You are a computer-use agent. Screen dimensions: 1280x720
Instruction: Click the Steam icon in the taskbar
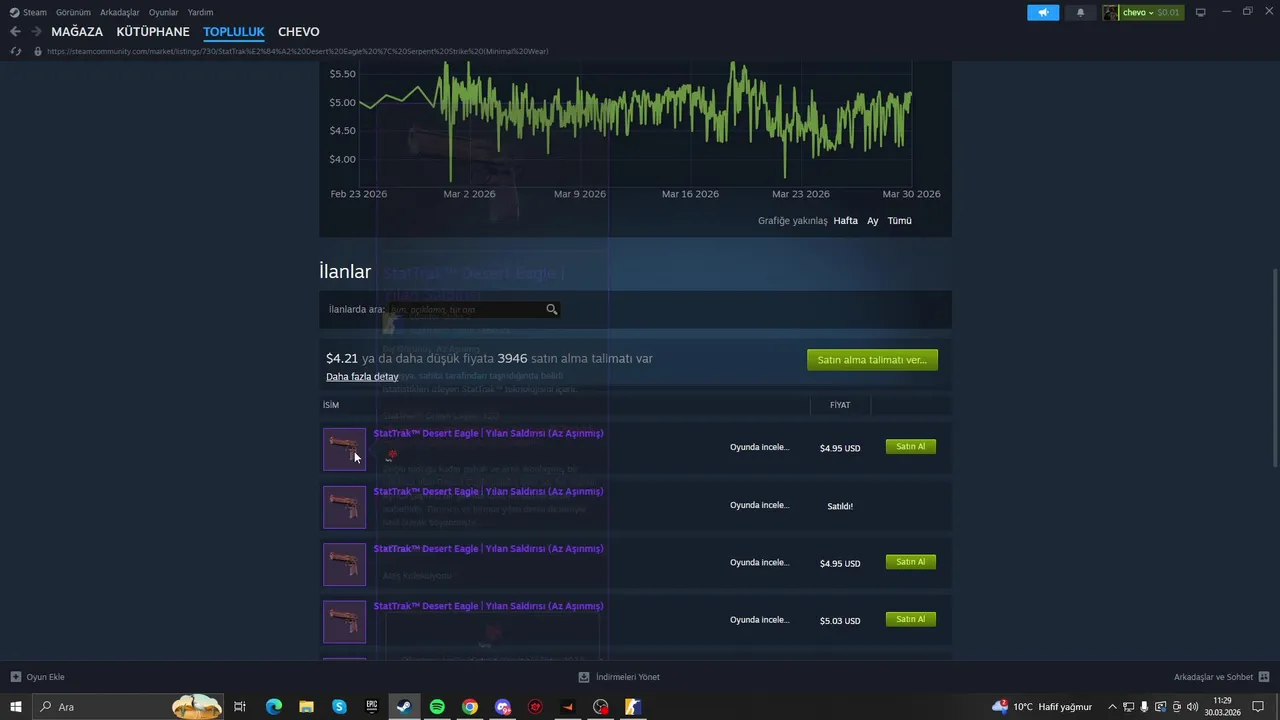(x=404, y=707)
